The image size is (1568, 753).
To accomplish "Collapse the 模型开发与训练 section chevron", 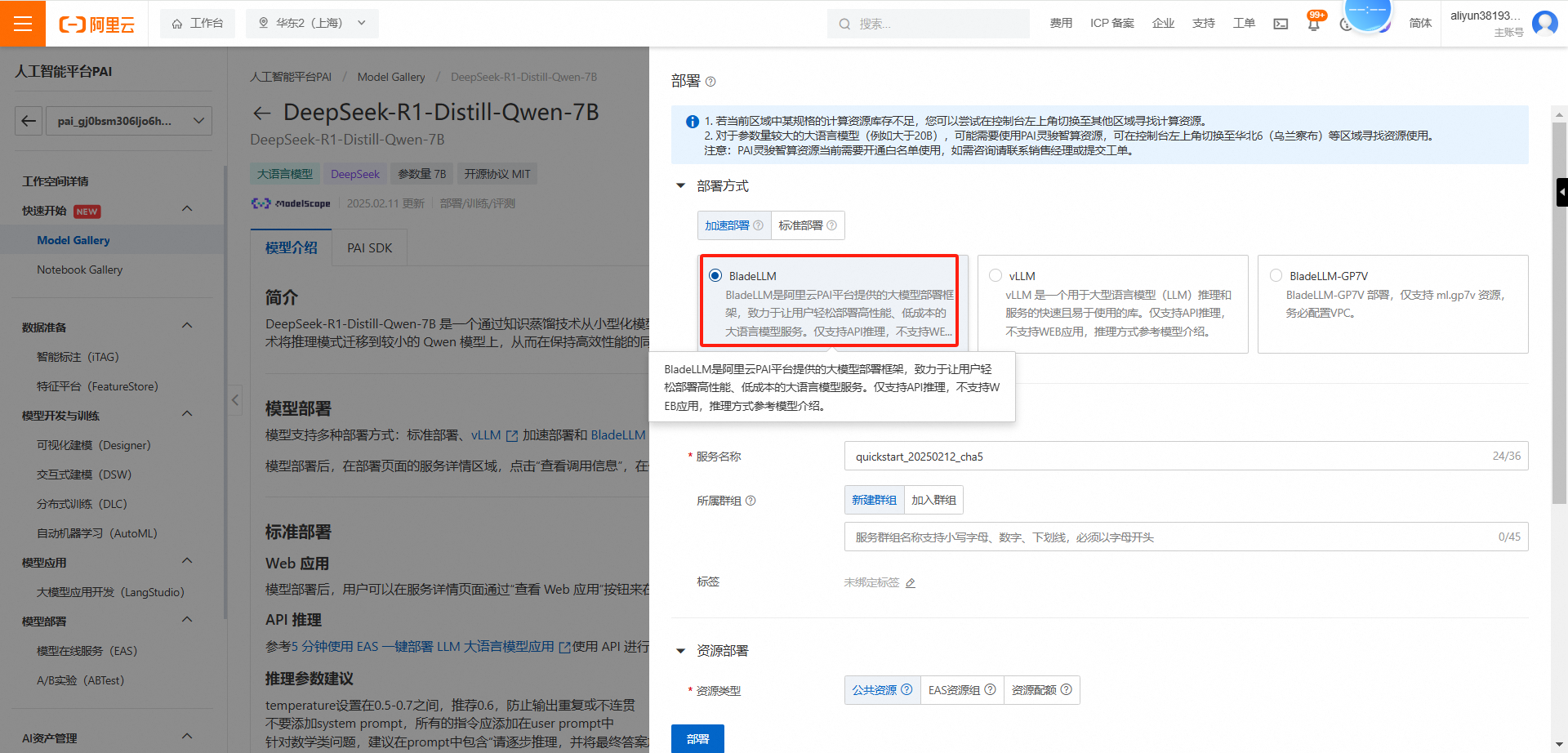I will click(187, 415).
